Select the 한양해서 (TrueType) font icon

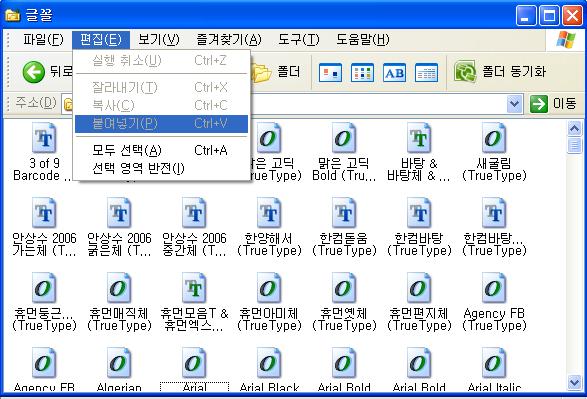tap(269, 213)
